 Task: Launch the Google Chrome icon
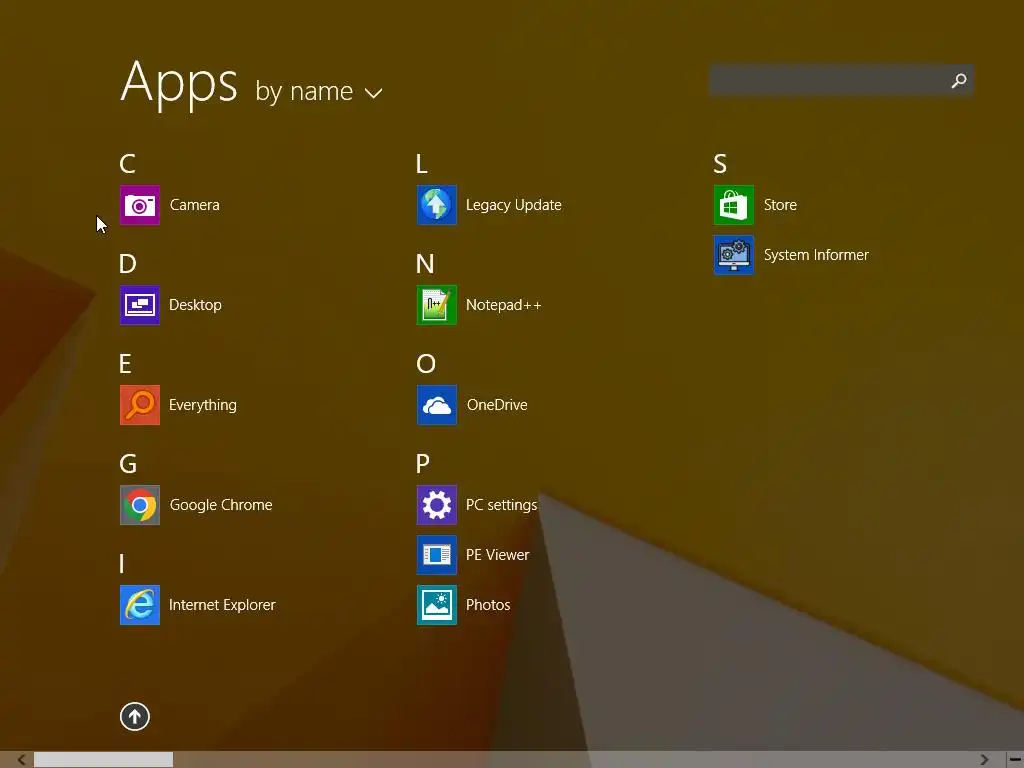pos(140,505)
